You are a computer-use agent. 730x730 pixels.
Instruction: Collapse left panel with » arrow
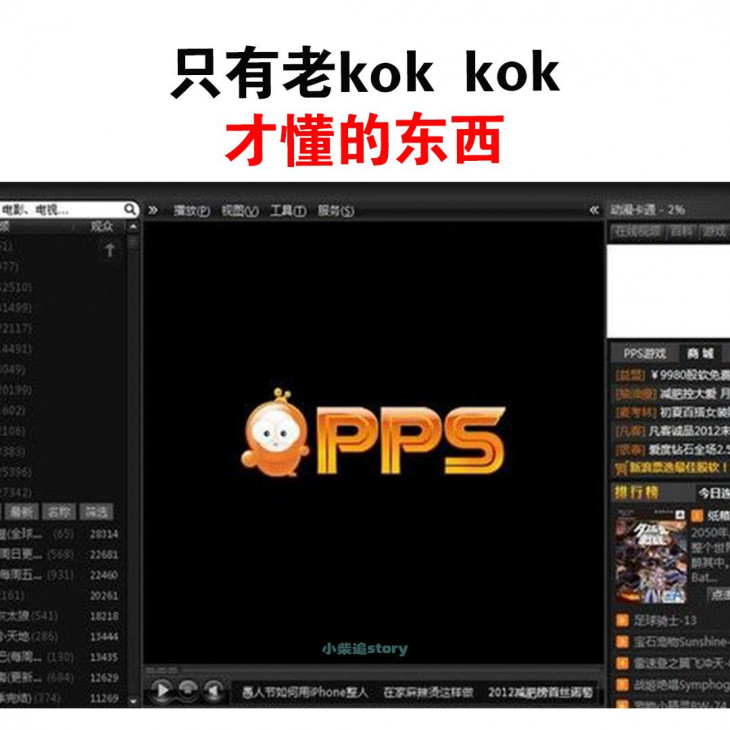pos(153,210)
